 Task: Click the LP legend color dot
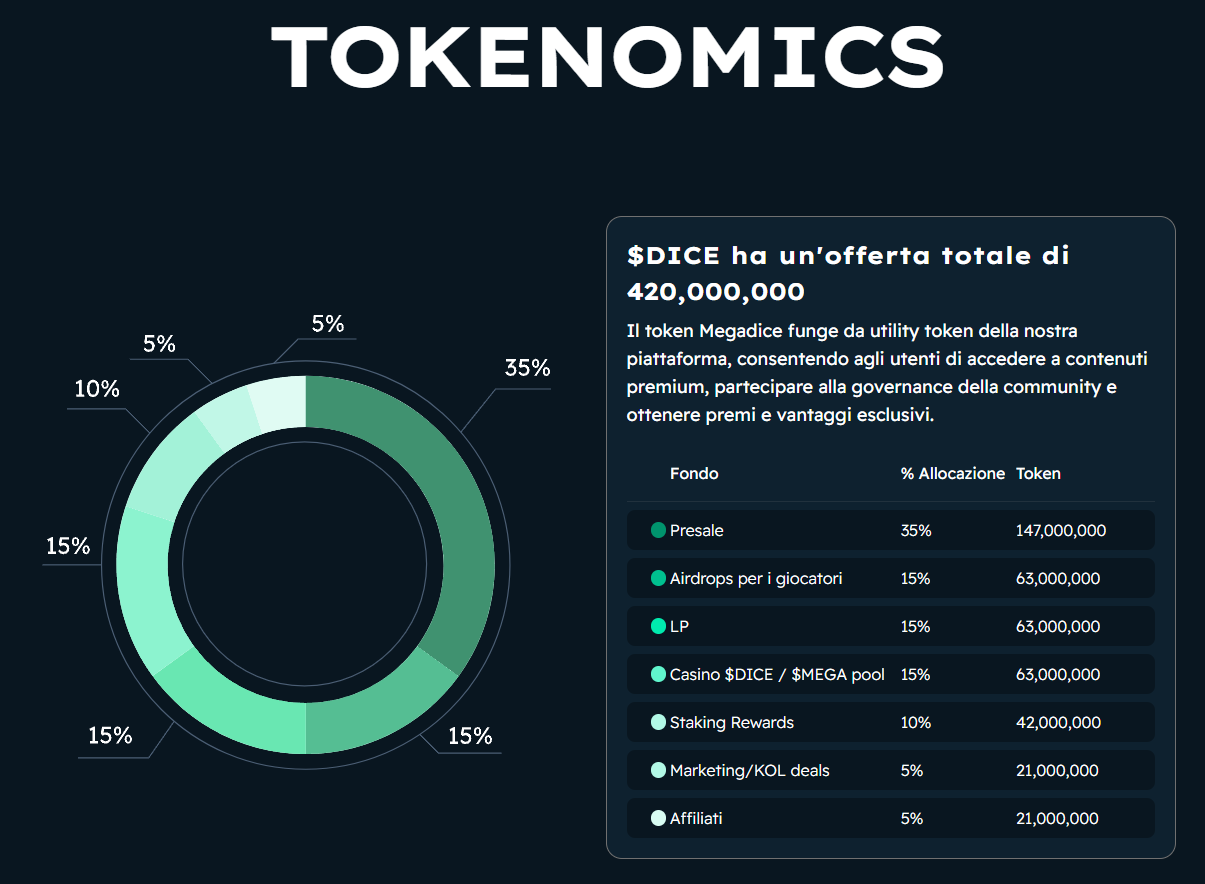tap(658, 626)
